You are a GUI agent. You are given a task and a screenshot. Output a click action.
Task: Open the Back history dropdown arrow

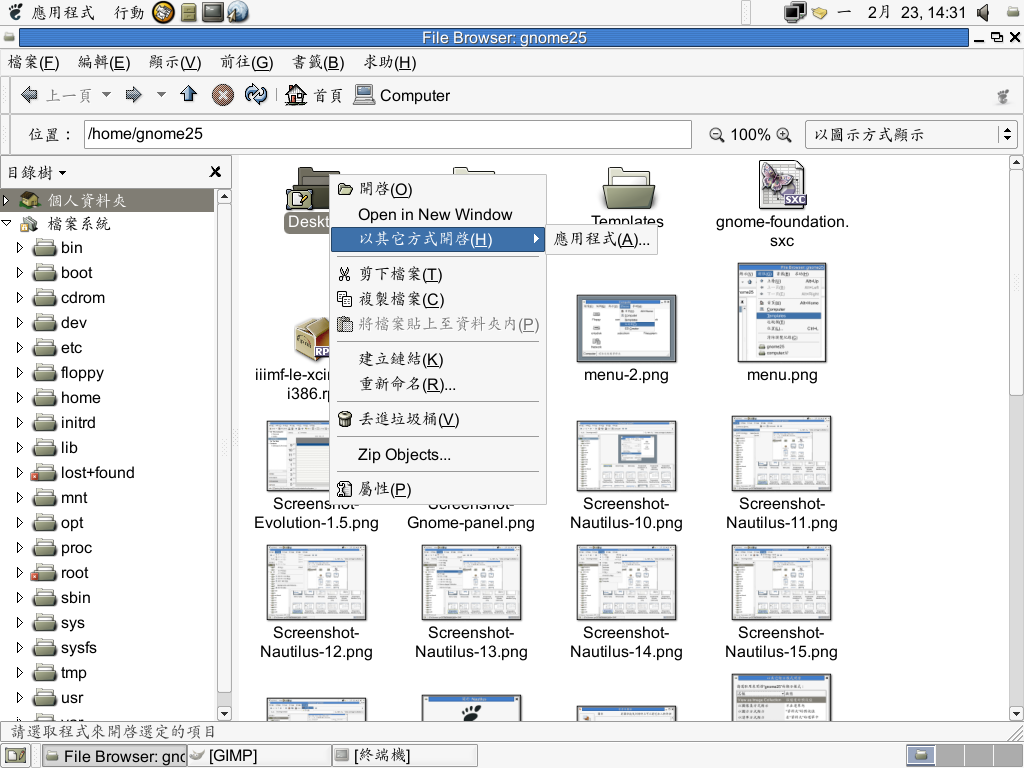(x=106, y=95)
